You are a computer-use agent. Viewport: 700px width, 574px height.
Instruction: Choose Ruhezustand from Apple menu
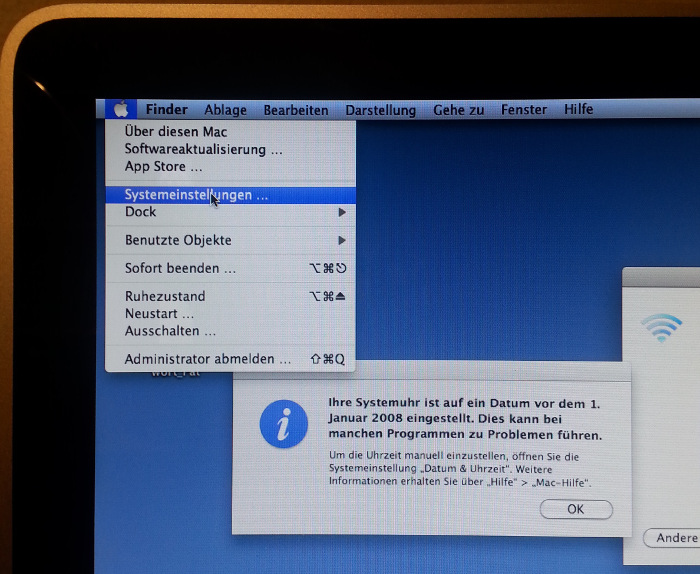pos(230,296)
